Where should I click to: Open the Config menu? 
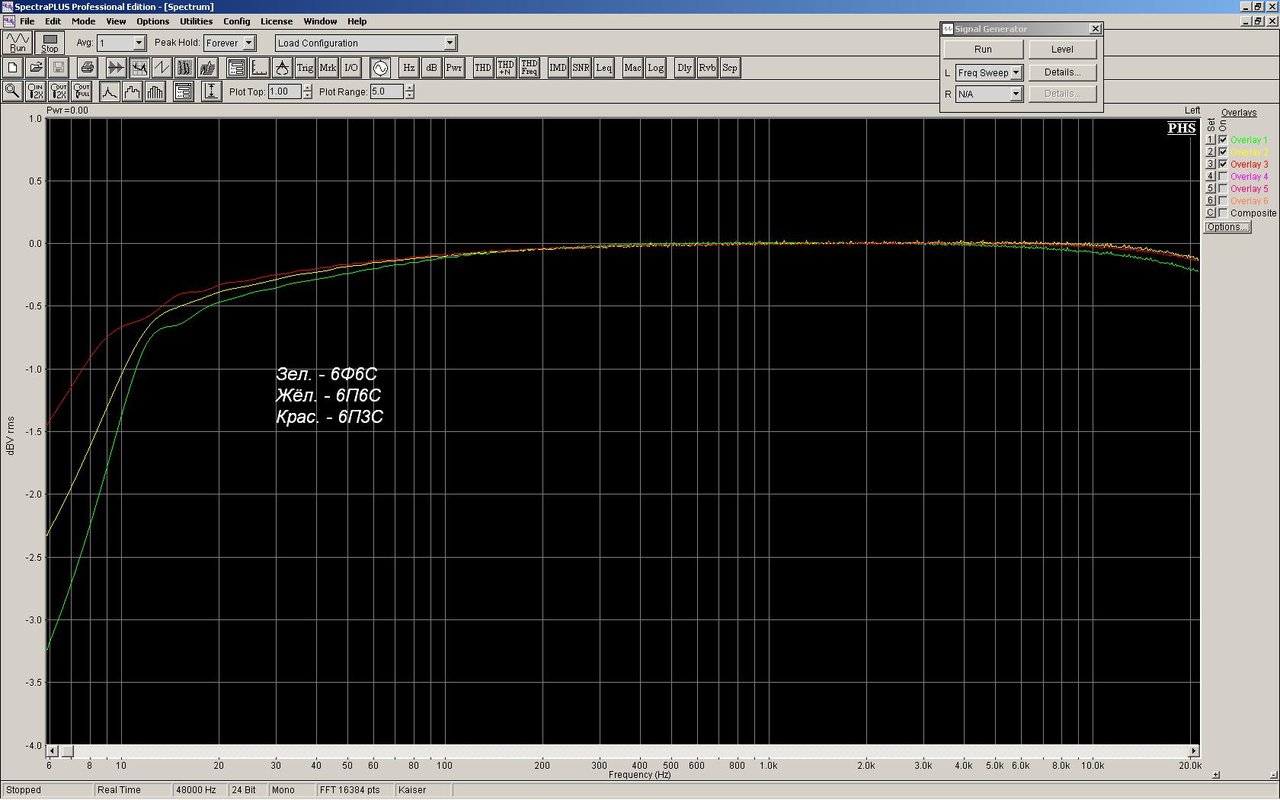237,21
